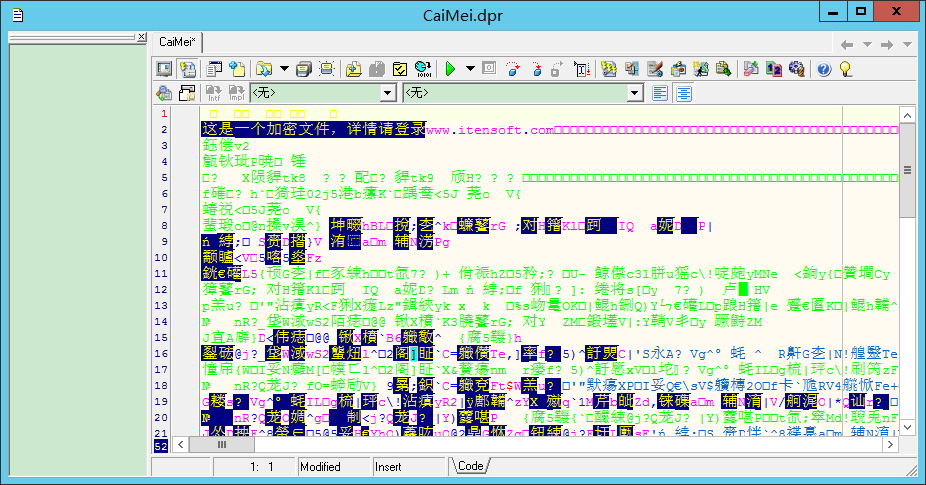Click the add file to project icon
The height and width of the screenshot is (485, 926).
353,69
